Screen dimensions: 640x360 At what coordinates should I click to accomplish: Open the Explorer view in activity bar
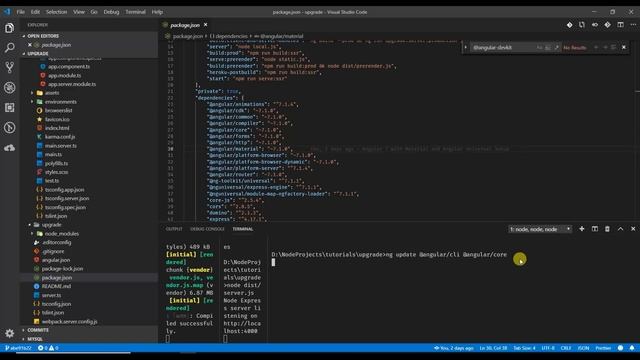click(x=9, y=28)
